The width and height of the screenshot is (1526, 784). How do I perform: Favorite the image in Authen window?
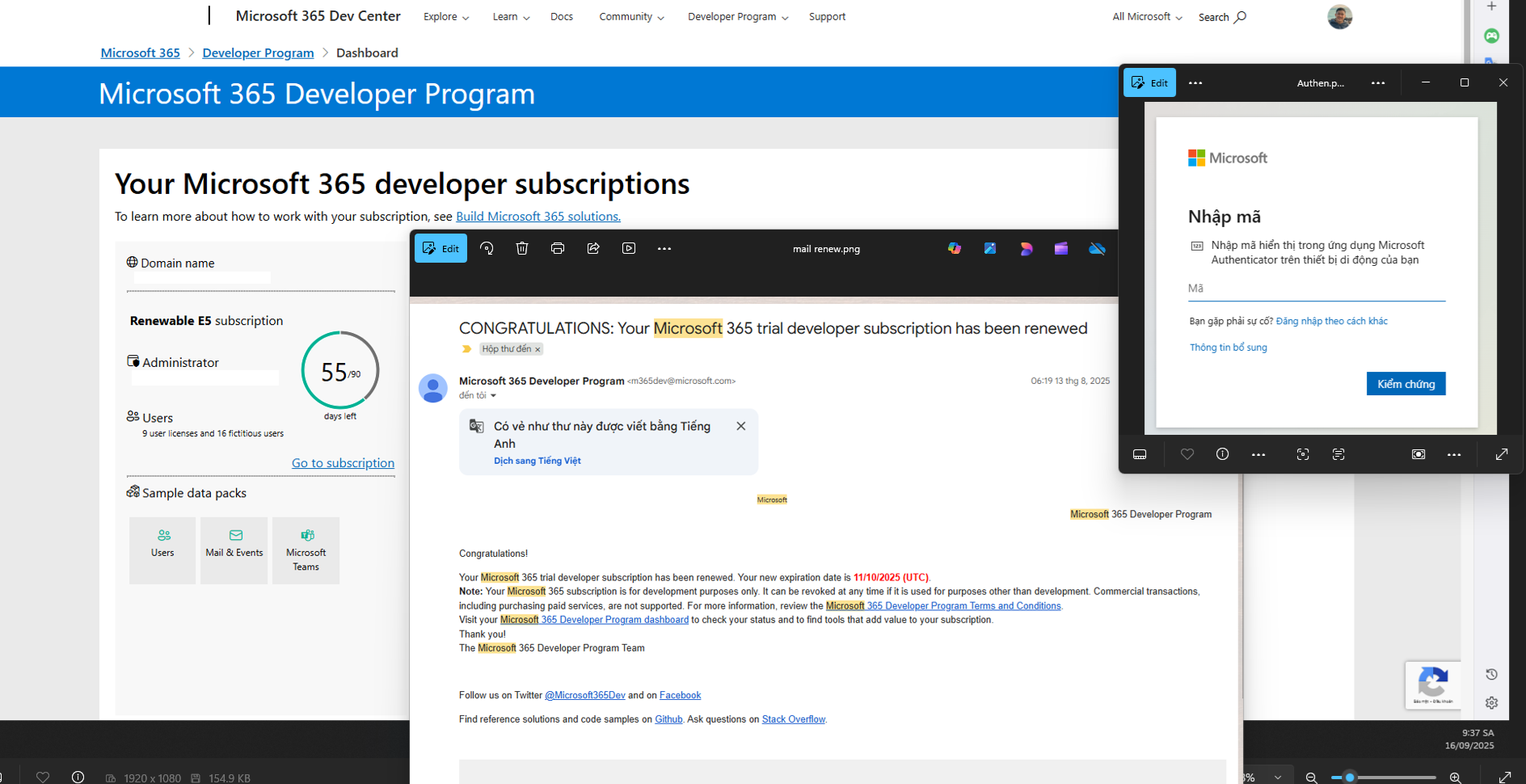point(1187,454)
